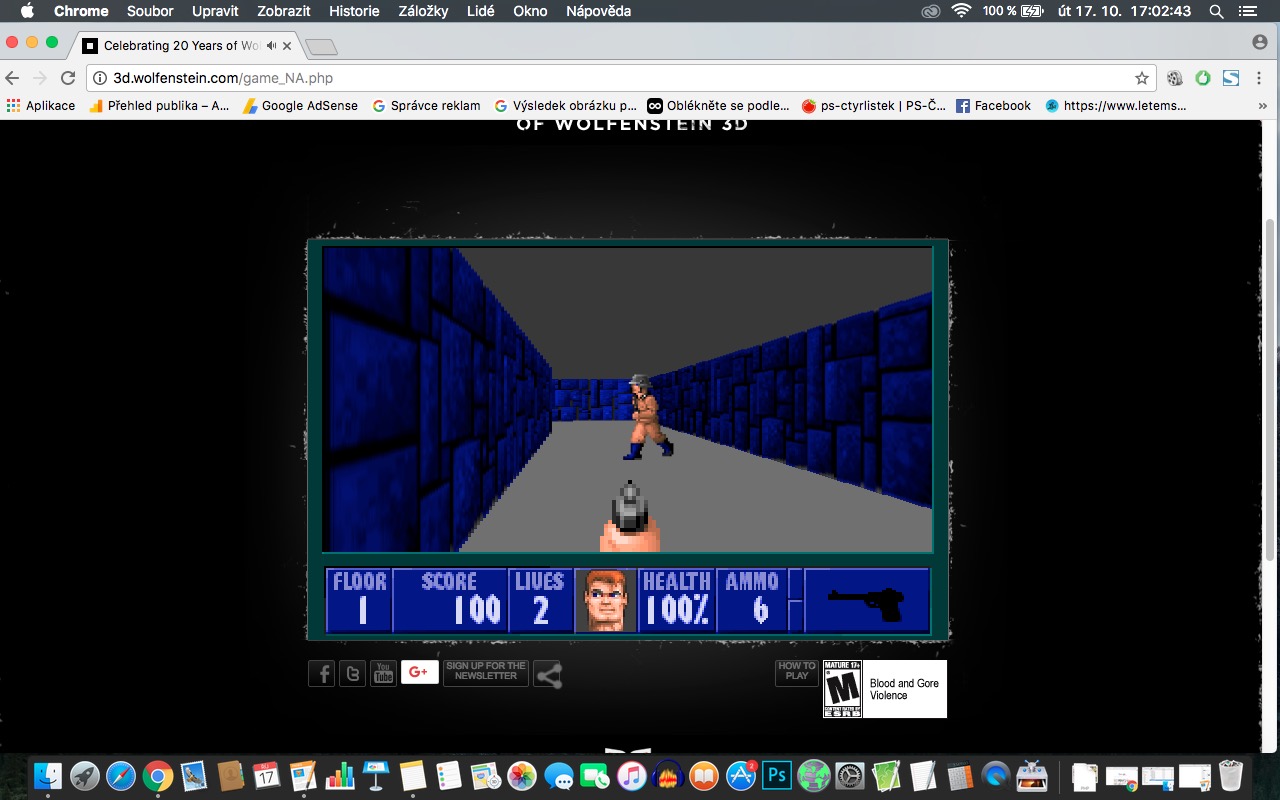1280x800 pixels.
Task: Open Google Chrome from the Dock
Action: 157,775
